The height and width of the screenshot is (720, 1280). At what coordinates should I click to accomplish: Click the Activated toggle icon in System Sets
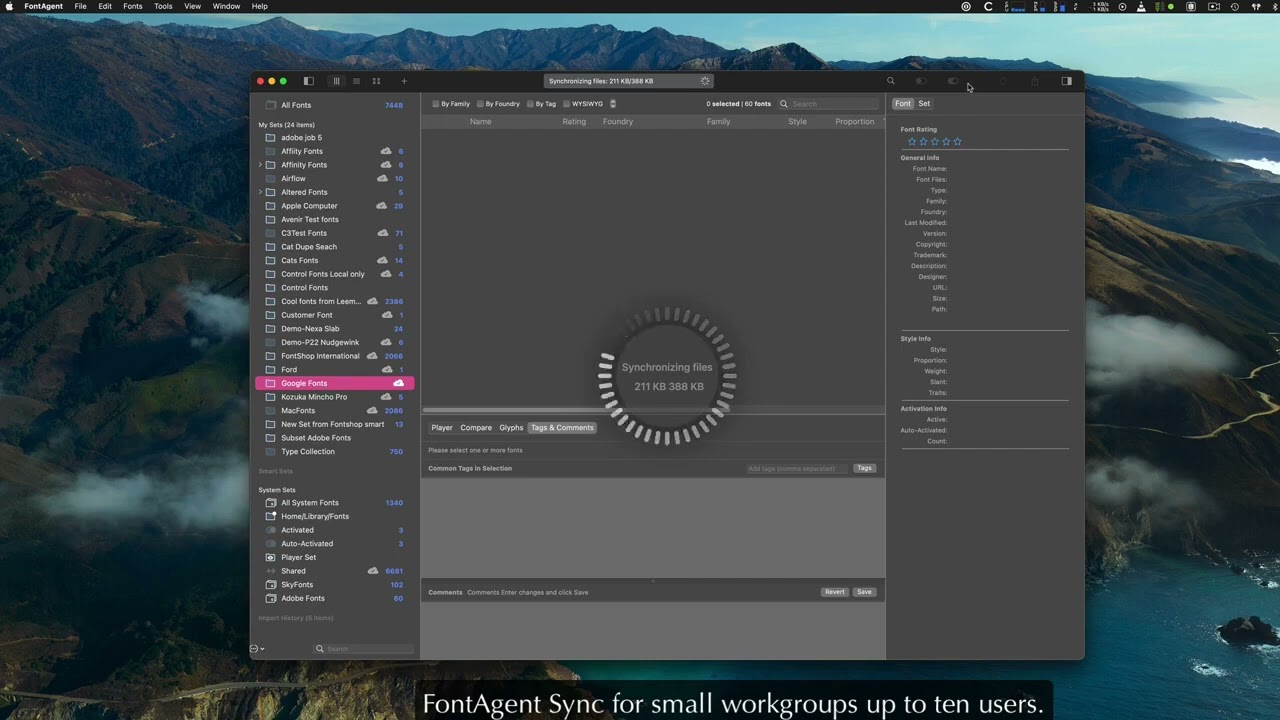click(x=270, y=530)
